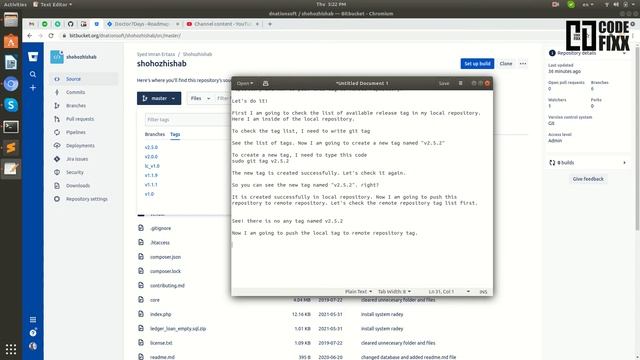Open Sublime Text from the Ubuntu dock
This screenshot has height=360, width=640.
[x=11, y=148]
